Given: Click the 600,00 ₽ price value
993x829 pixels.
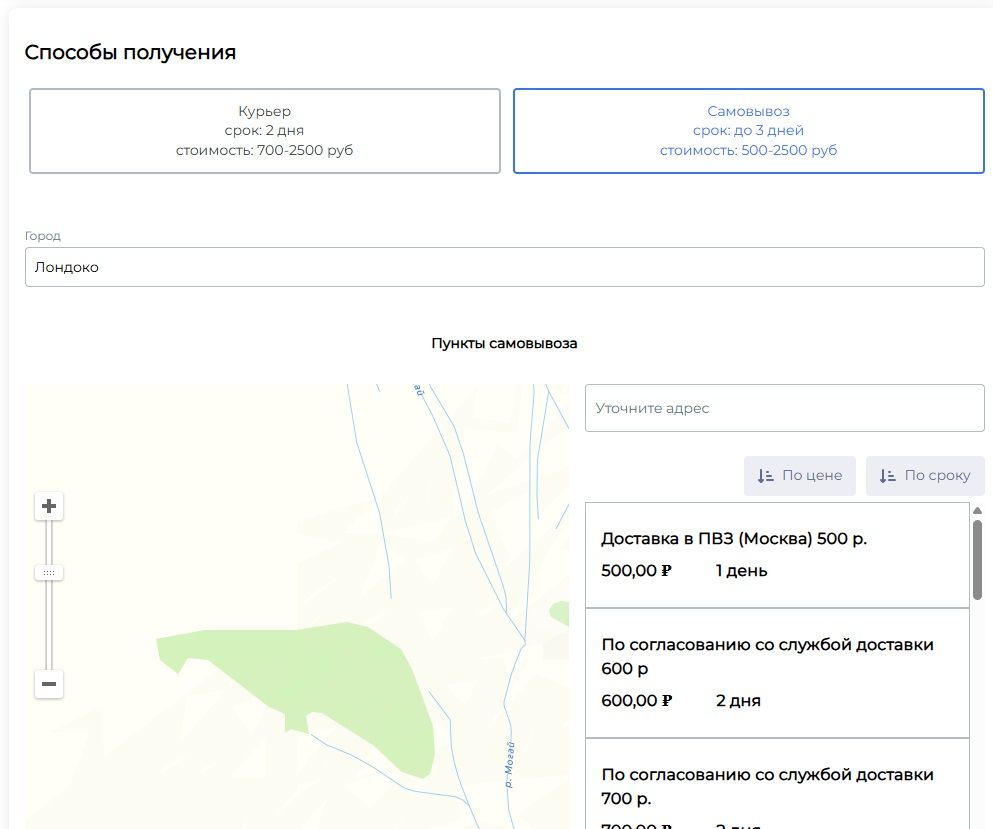Looking at the screenshot, I should pyautogui.click(x=636, y=700).
